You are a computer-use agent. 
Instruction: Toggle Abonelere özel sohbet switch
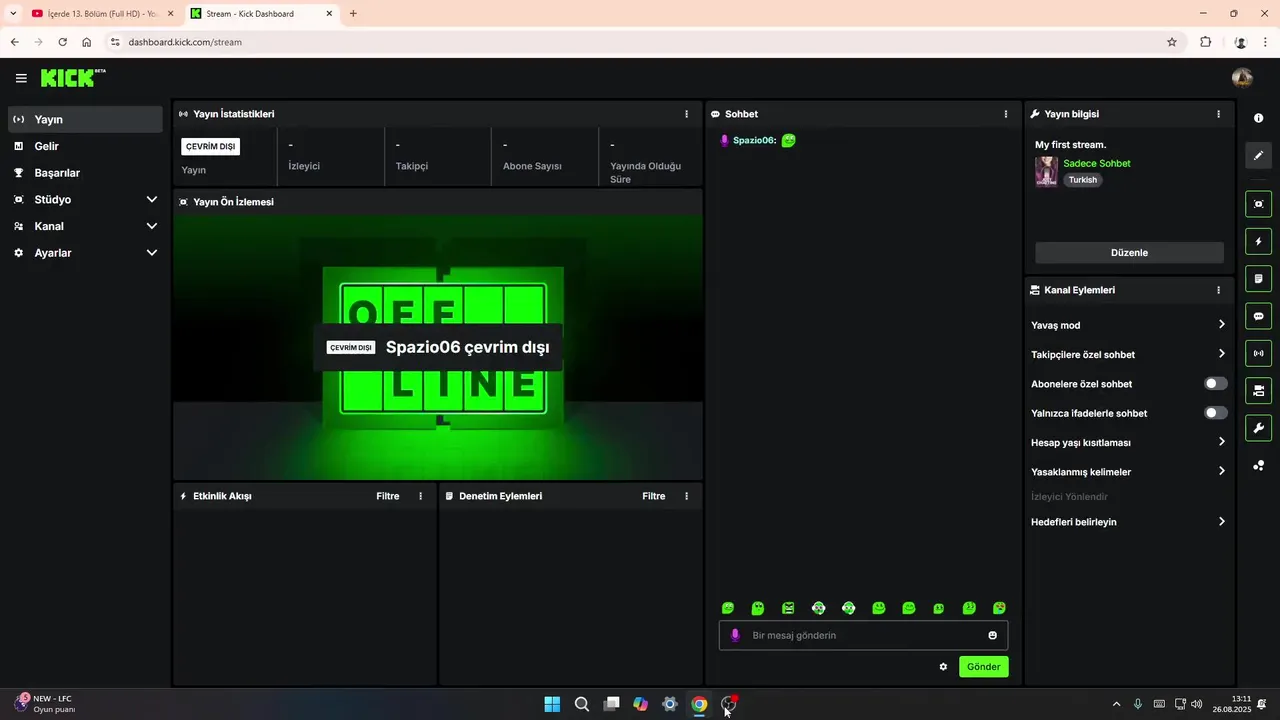1215,384
